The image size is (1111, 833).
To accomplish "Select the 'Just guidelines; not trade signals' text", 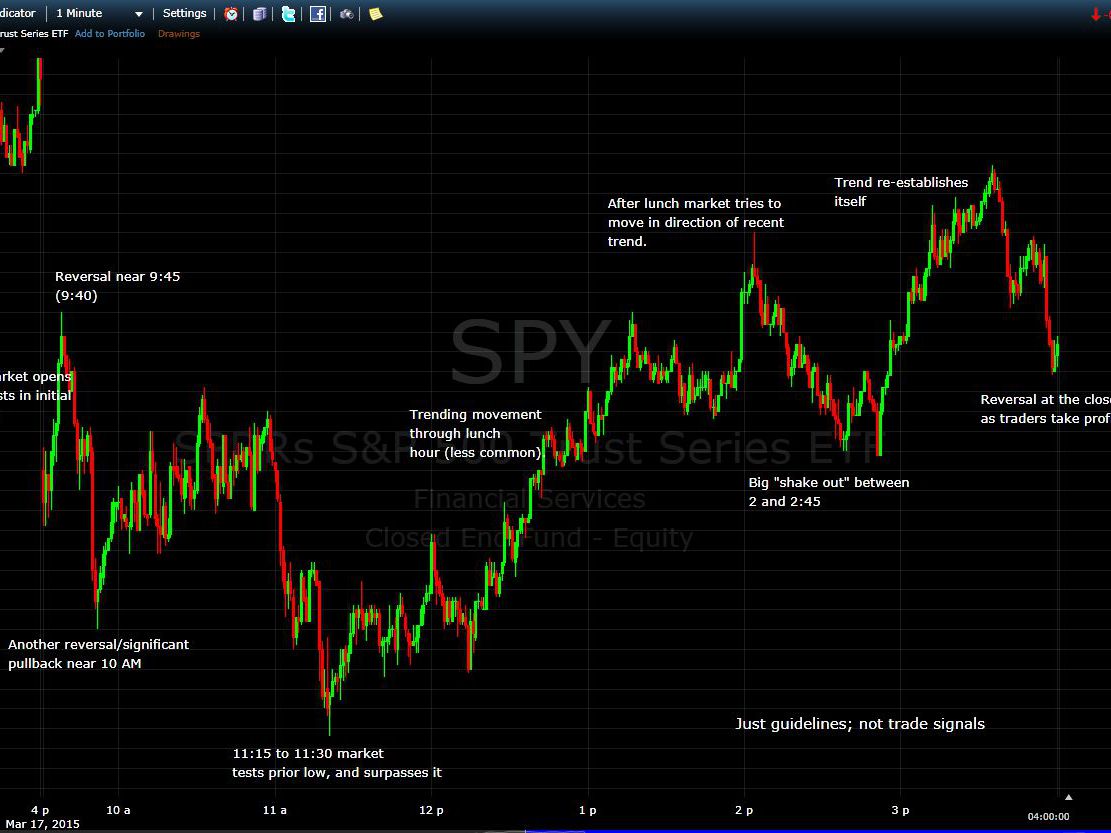I will click(x=860, y=724).
